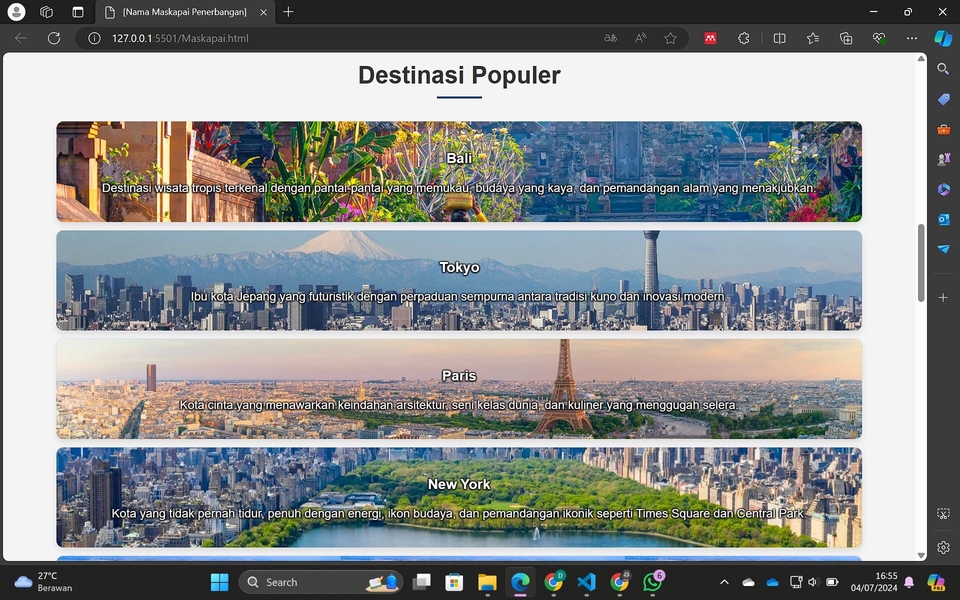Switch to Microsoft Edge on the taskbar

pyautogui.click(x=520, y=582)
